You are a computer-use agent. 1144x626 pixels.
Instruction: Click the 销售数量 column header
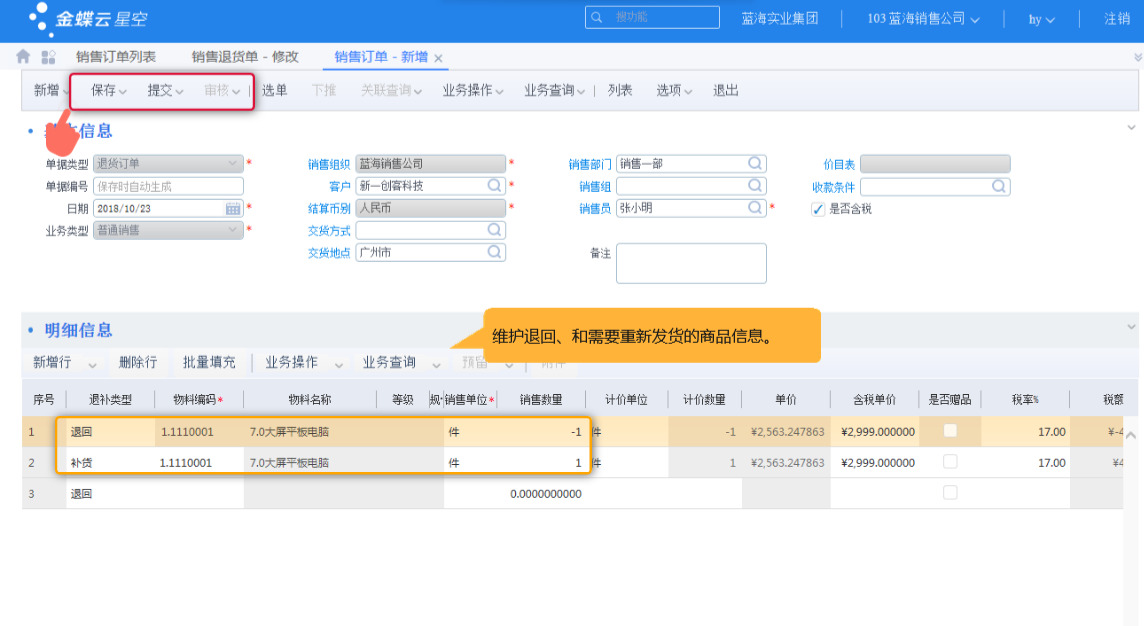(541, 400)
